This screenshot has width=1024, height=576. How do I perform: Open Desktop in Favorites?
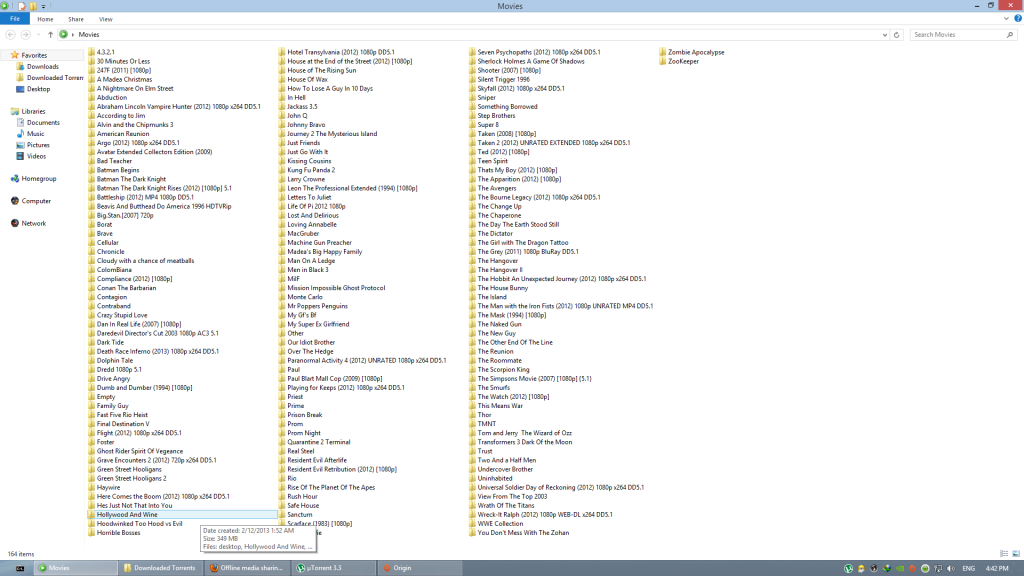39,89
